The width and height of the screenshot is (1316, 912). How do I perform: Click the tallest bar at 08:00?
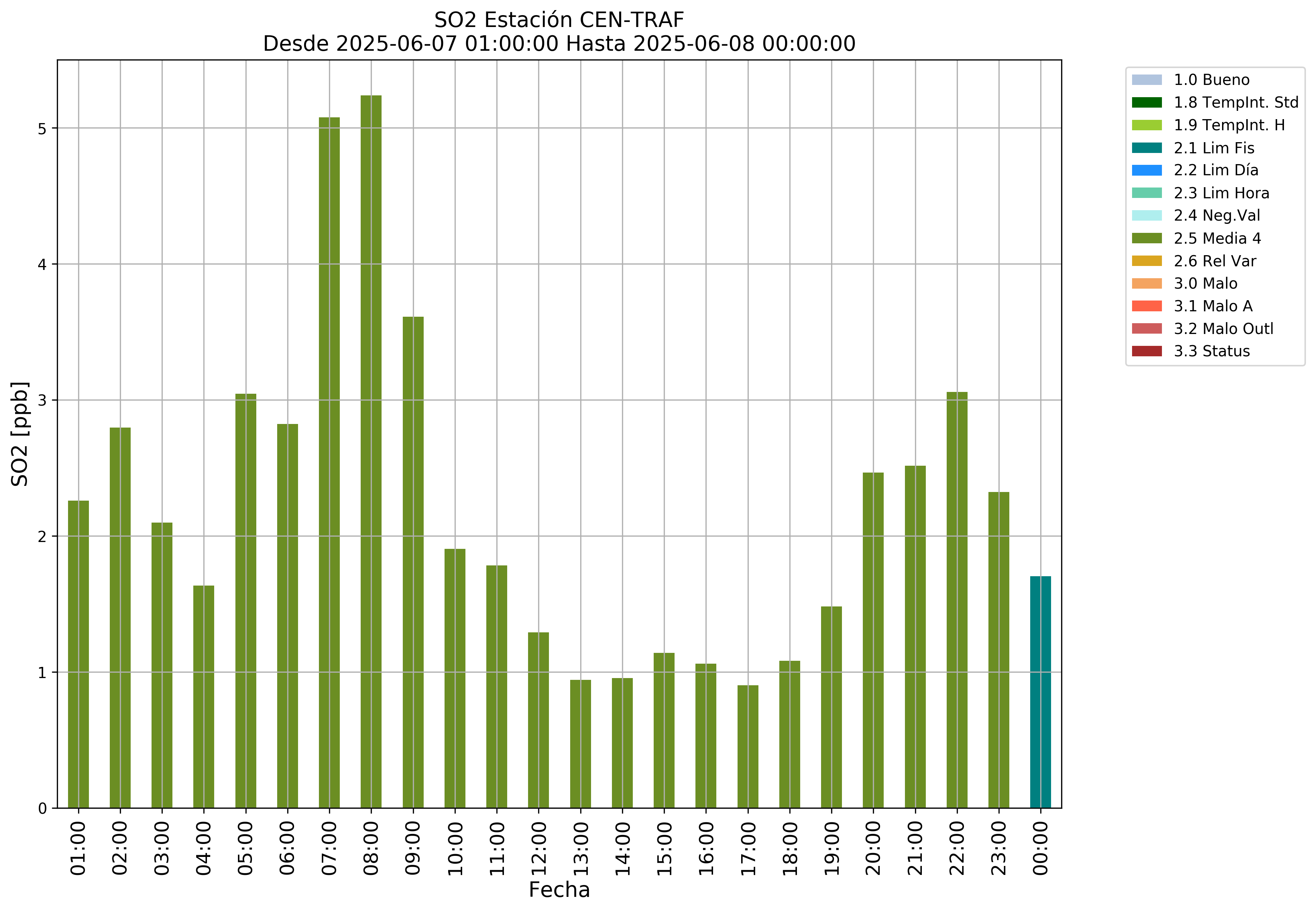(x=371, y=451)
